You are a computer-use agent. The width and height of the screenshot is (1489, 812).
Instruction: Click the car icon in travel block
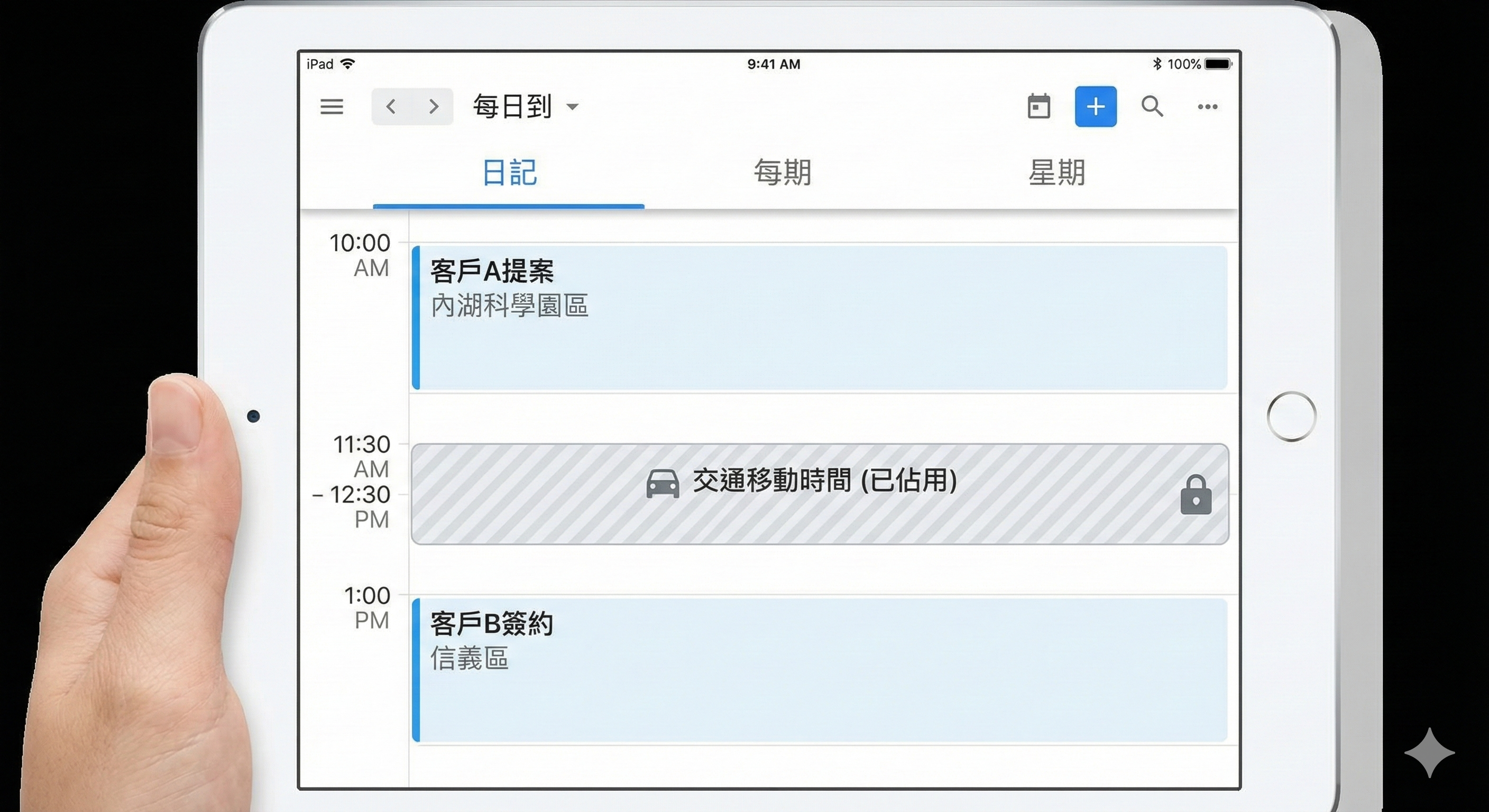pos(663,483)
